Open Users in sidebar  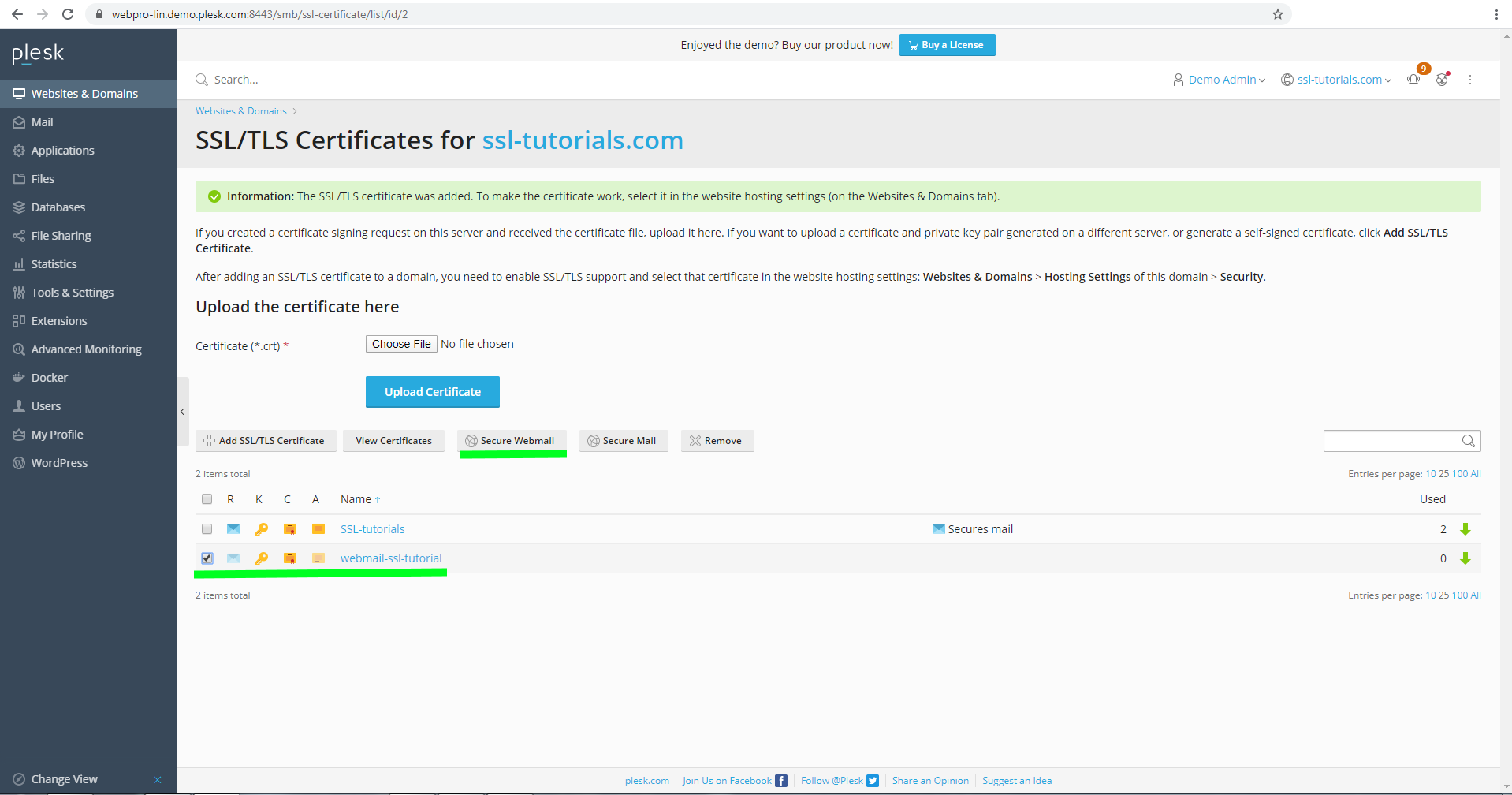pyautogui.click(x=88, y=406)
